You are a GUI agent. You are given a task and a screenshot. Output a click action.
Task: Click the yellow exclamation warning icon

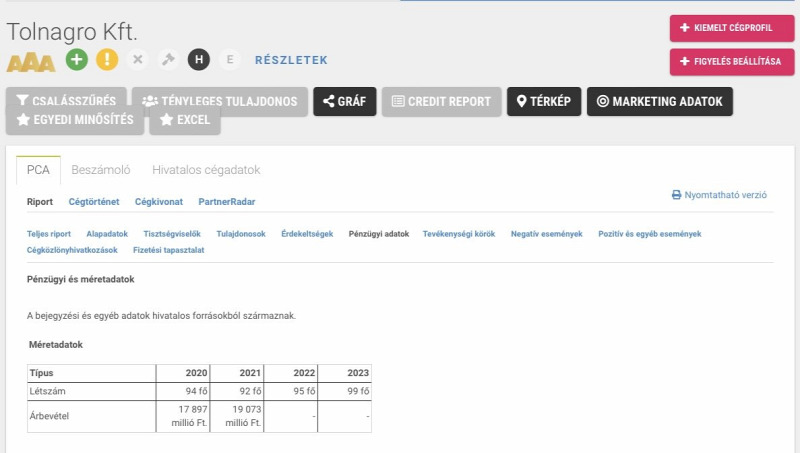coord(107,60)
